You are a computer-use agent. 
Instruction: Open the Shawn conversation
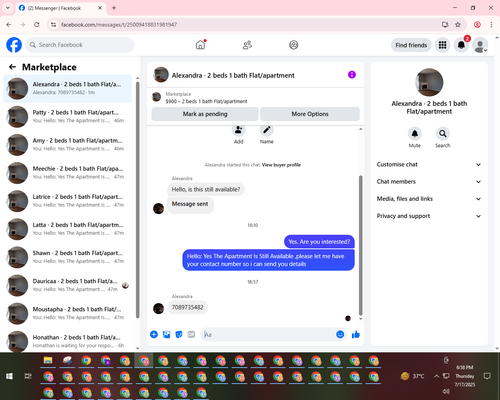pyautogui.click(x=67, y=257)
